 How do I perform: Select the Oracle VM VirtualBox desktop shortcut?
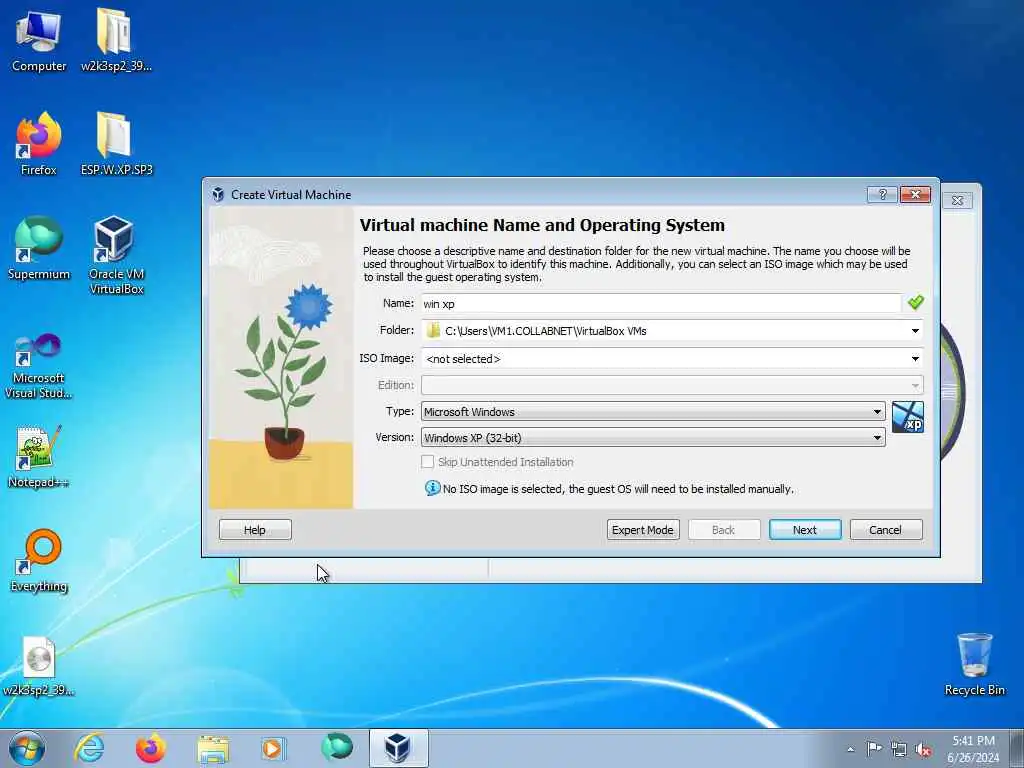pos(116,255)
